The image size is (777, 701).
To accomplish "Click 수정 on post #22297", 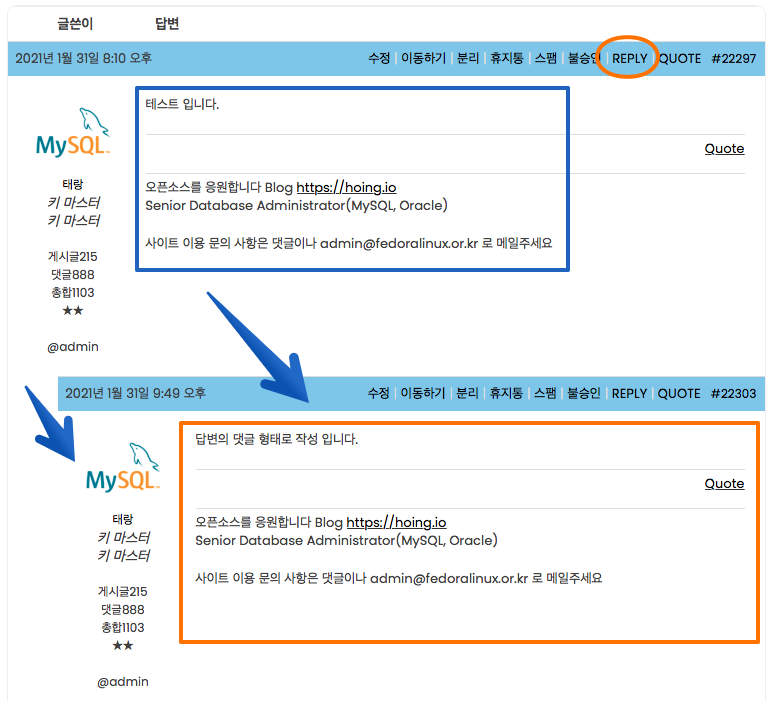I will (379, 58).
